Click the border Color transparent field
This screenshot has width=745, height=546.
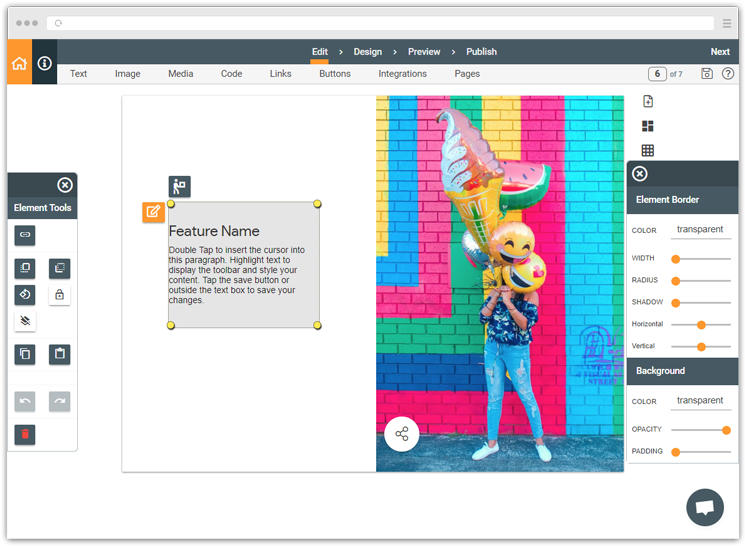700,230
